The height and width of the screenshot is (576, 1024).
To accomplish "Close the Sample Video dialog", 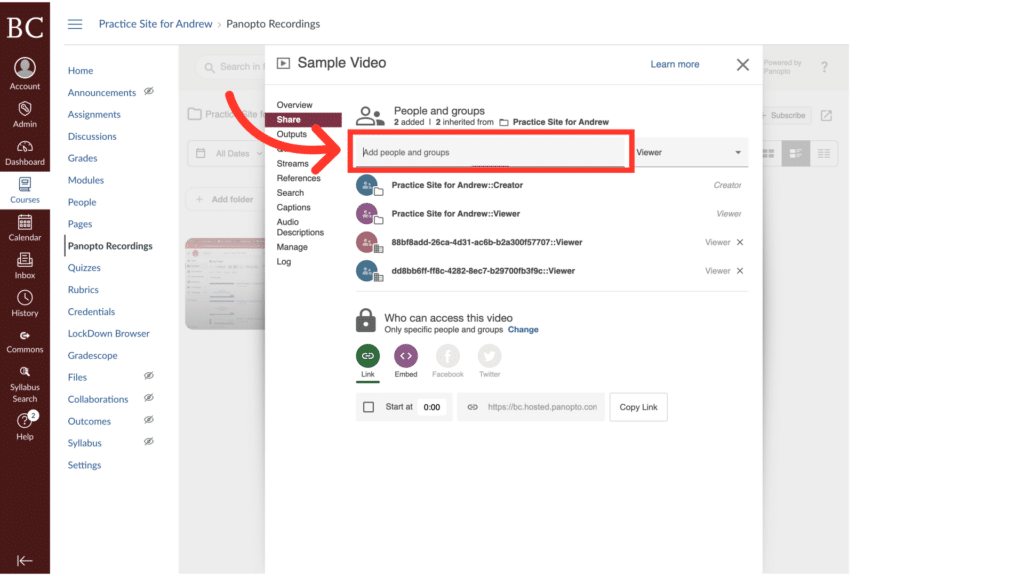I will [x=743, y=65].
